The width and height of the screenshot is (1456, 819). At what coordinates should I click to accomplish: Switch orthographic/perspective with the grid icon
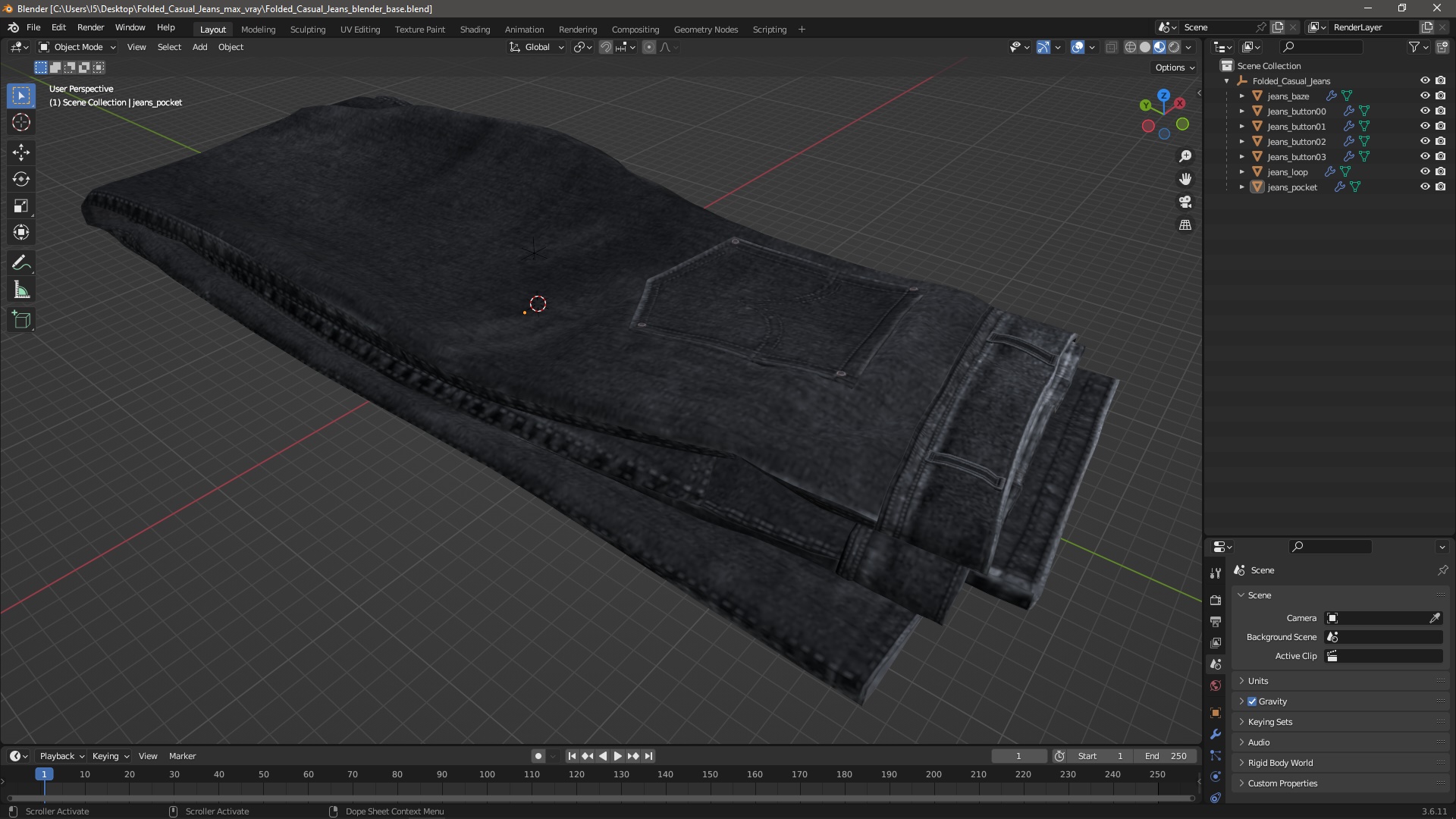[1185, 225]
